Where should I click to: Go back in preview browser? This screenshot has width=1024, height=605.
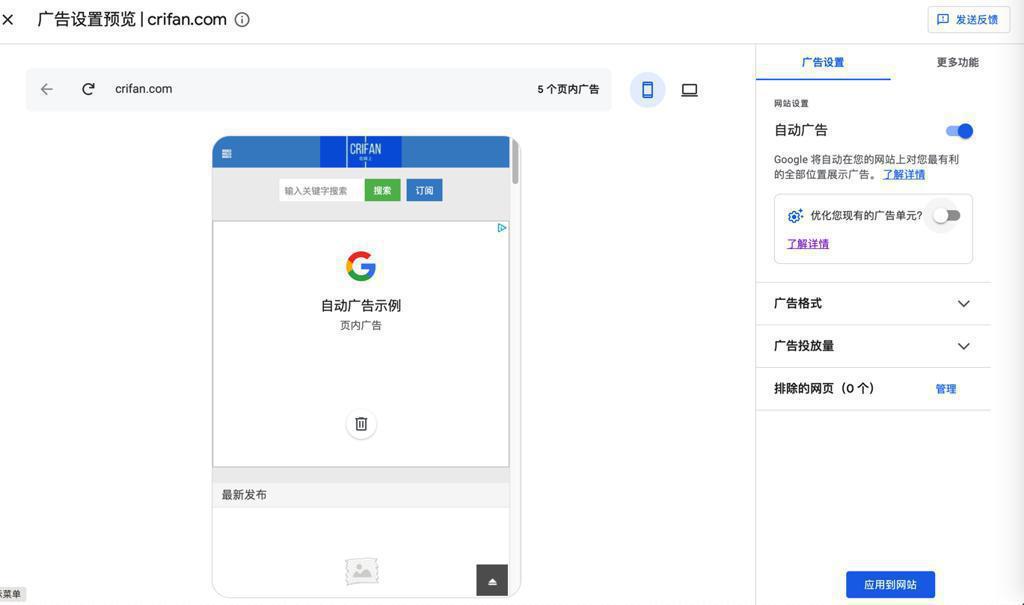[46, 89]
